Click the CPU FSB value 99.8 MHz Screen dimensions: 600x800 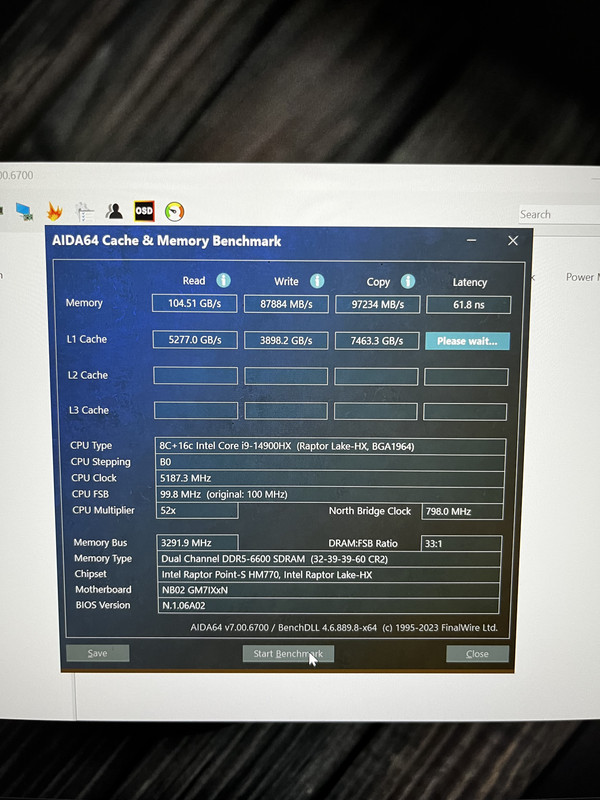coord(330,494)
